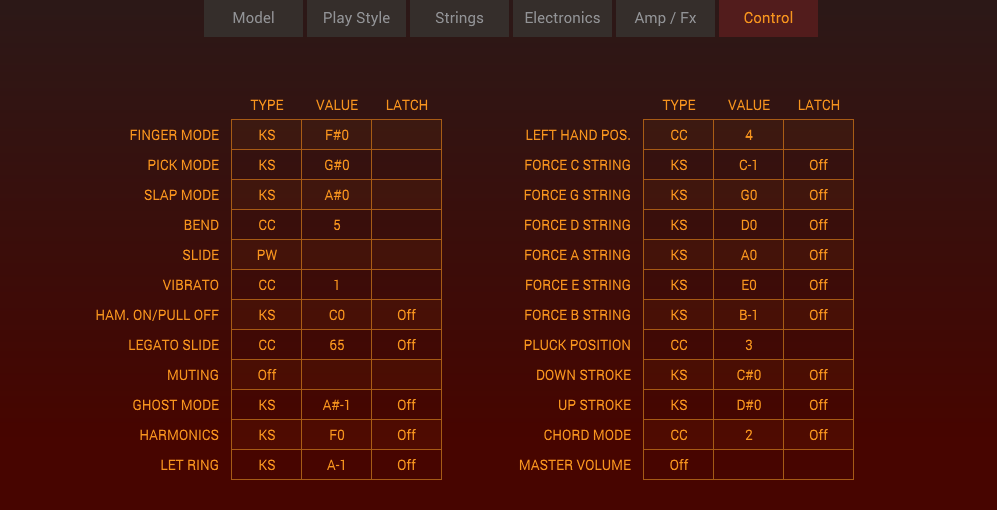This screenshot has width=997, height=510.
Task: Open Finger Mode type dropdown
Action: coord(267,135)
